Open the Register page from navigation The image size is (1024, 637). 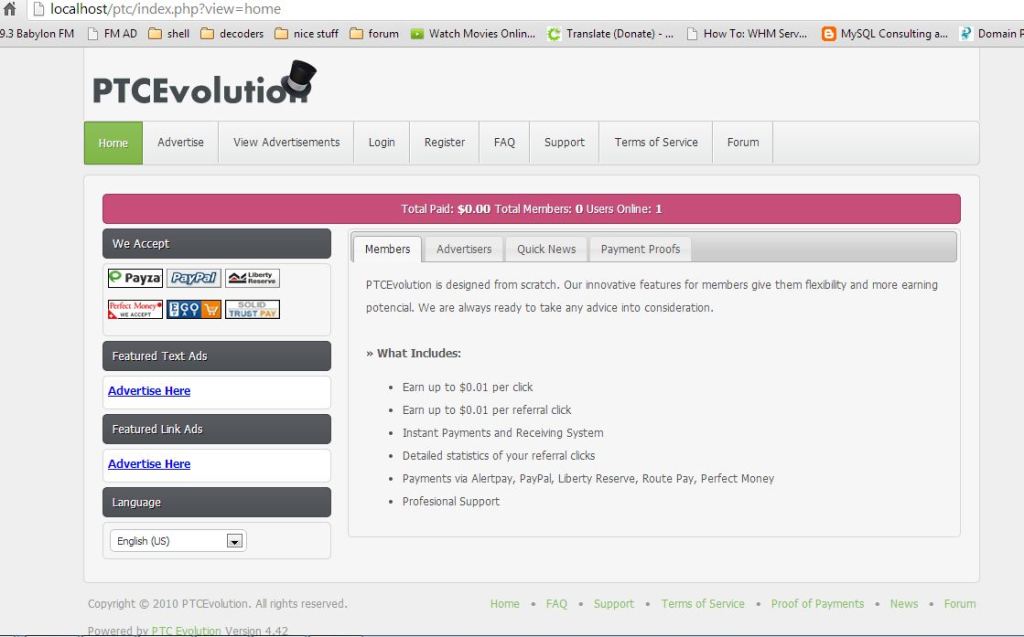coord(444,142)
